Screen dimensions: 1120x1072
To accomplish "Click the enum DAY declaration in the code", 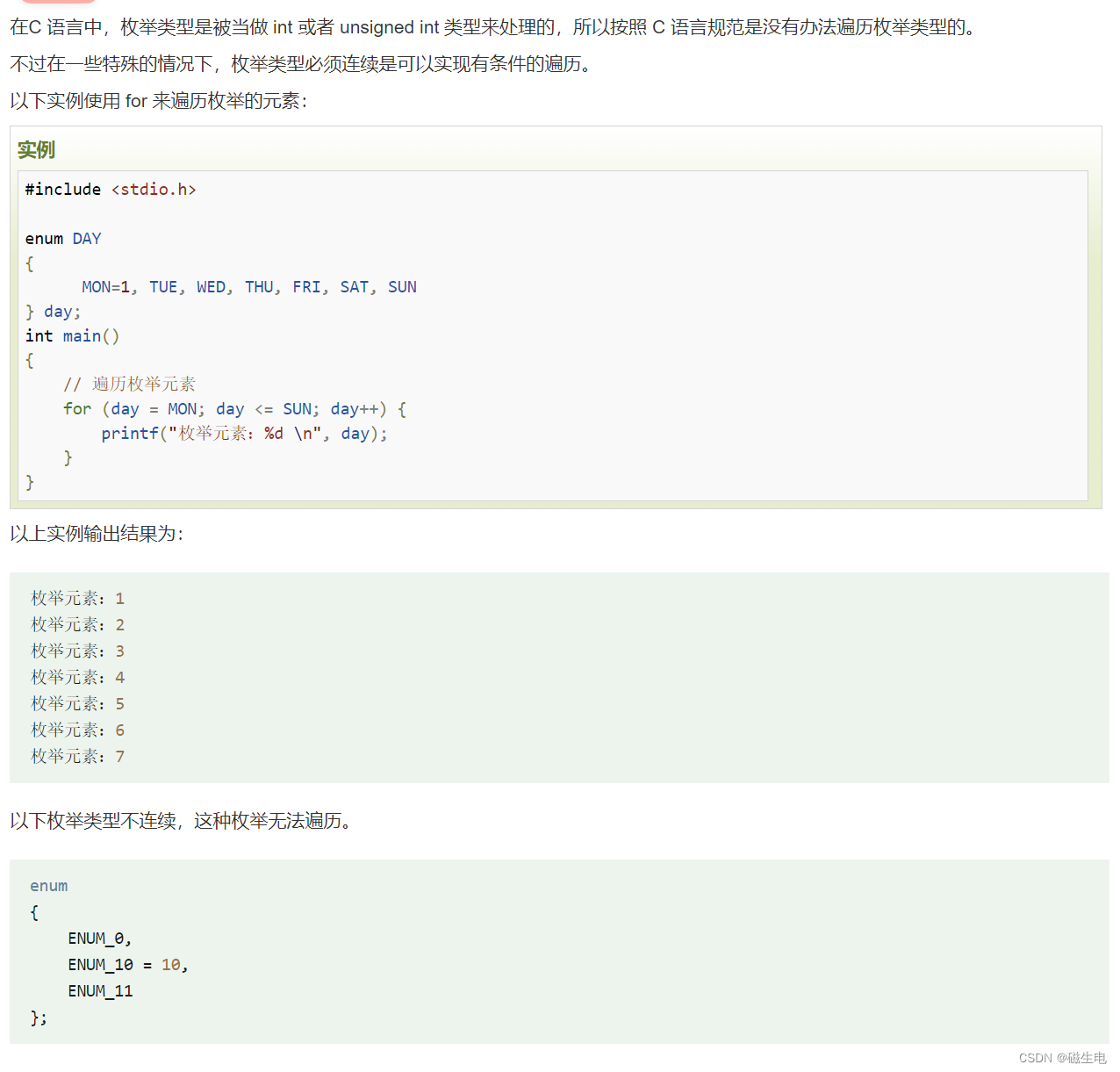I will (x=63, y=238).
